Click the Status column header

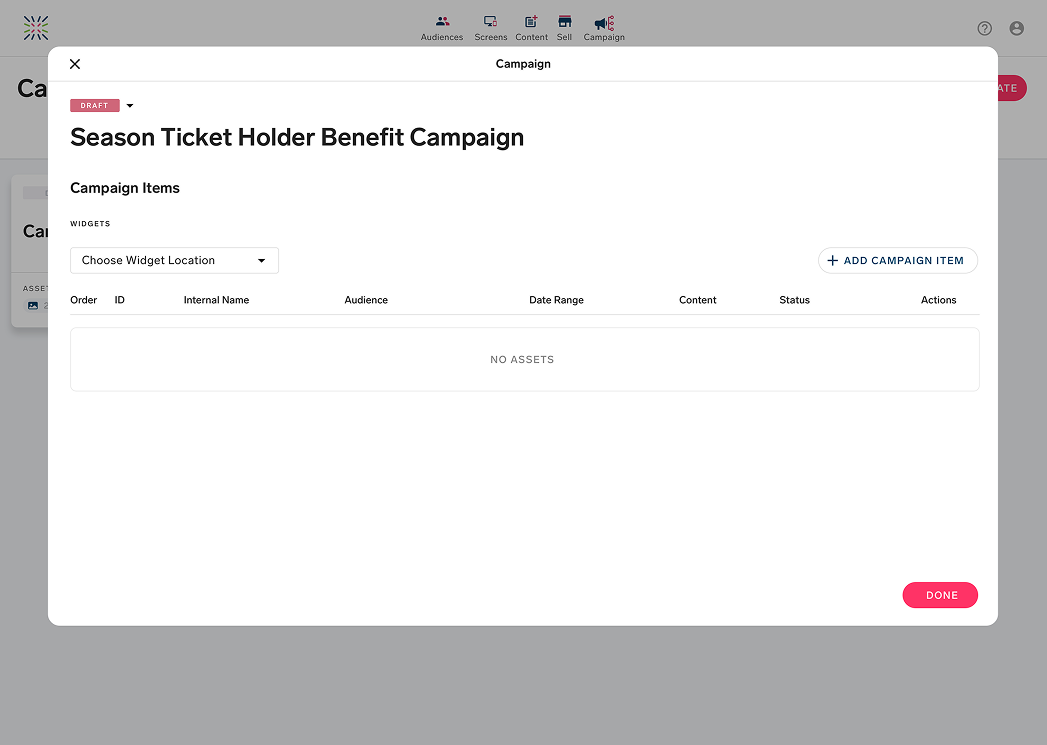click(x=794, y=300)
